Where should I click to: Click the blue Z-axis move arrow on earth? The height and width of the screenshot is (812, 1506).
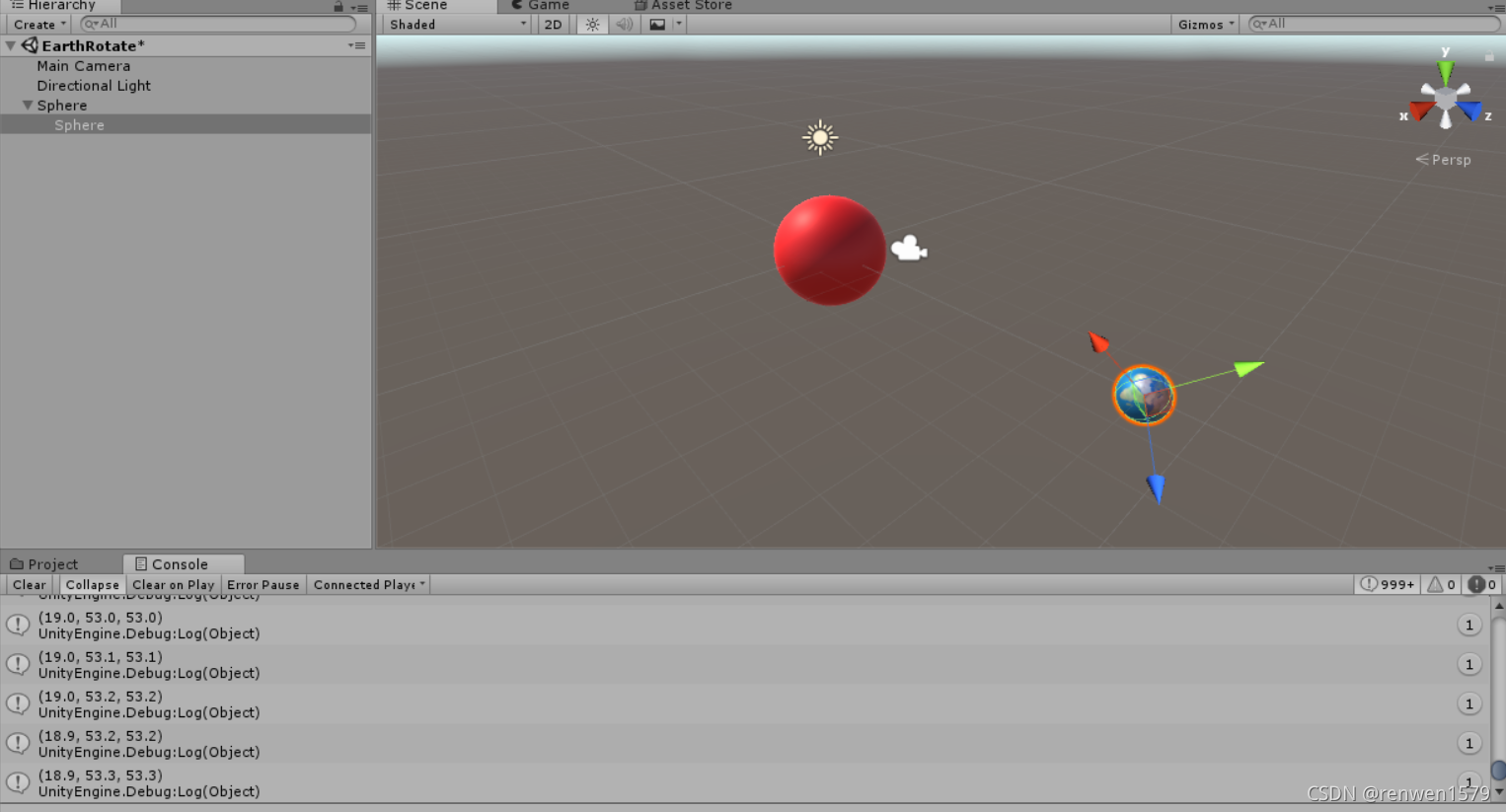(1156, 488)
